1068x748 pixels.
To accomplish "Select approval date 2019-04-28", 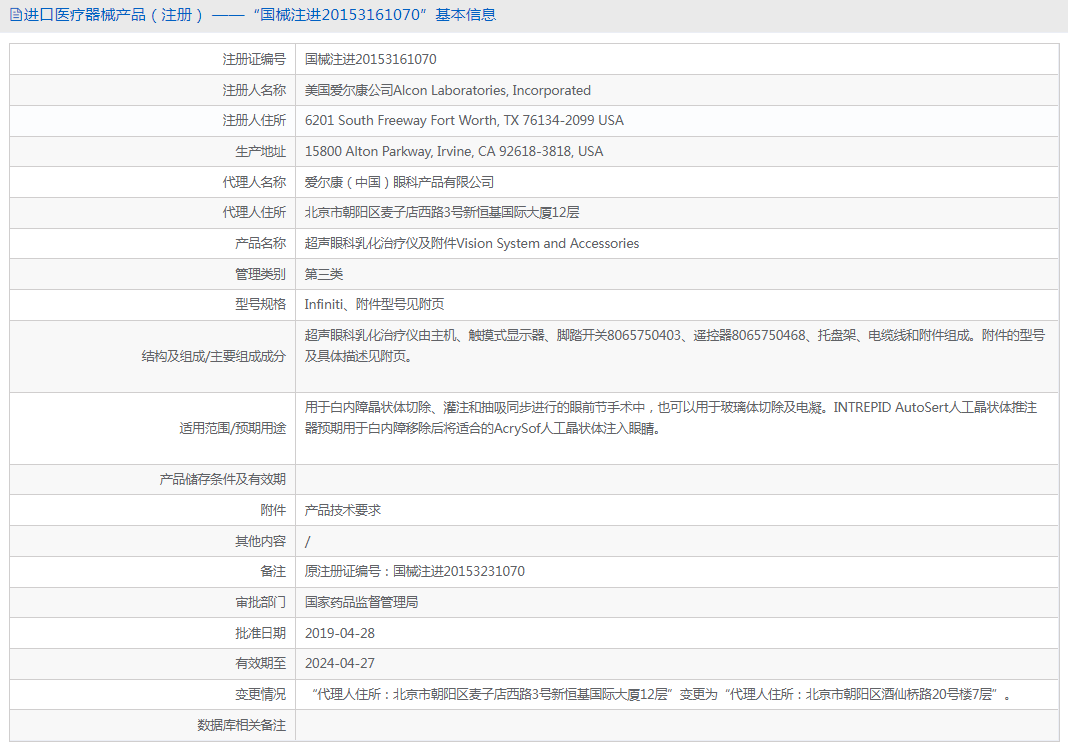I will point(340,633).
